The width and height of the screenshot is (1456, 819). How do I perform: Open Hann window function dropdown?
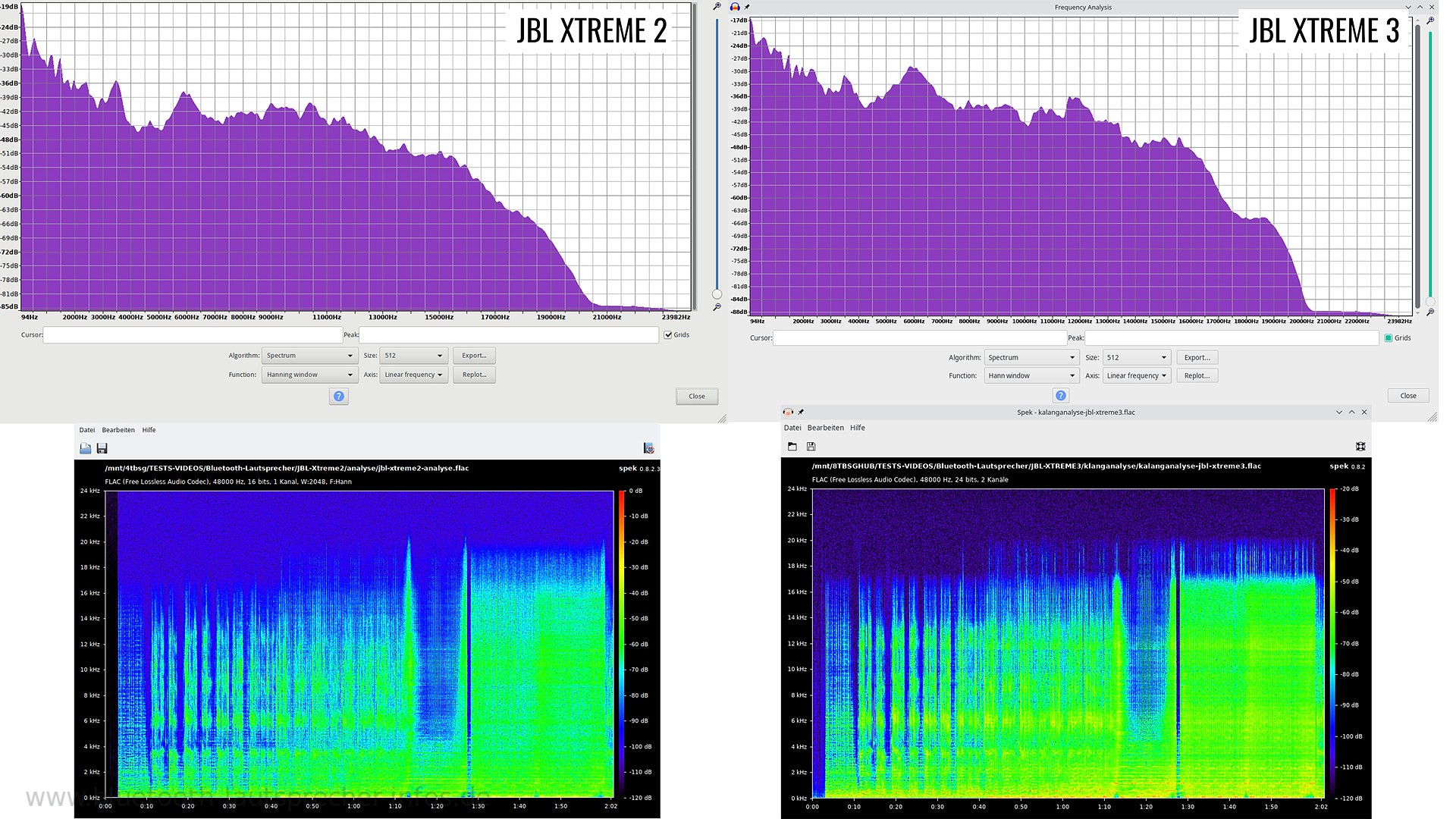tap(1031, 375)
